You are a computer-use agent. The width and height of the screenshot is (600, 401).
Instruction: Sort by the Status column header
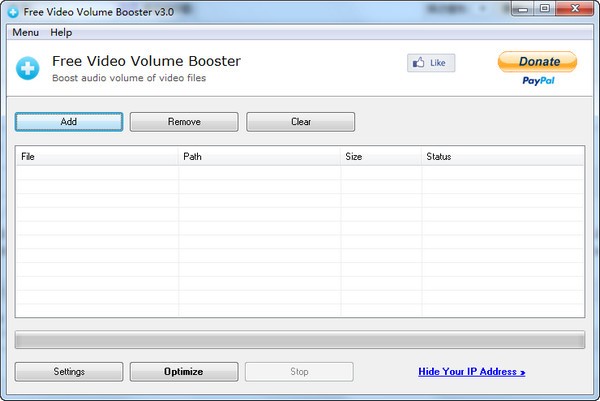click(x=503, y=156)
